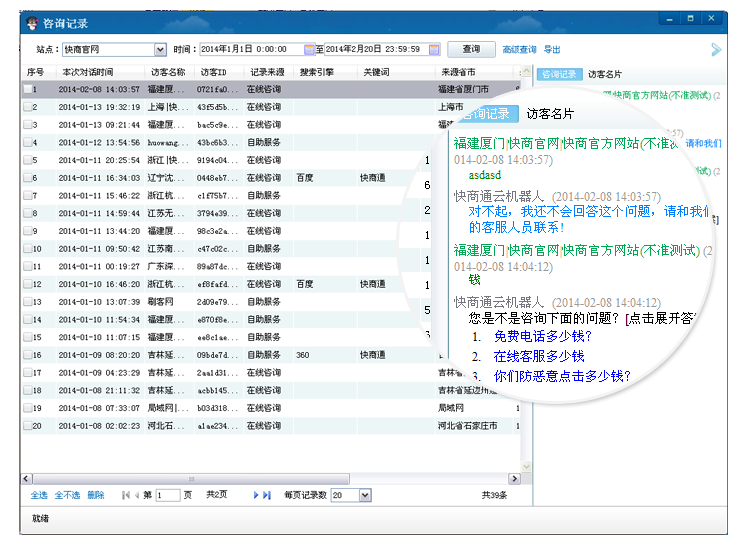
Task: Select the 咨询记录 tab in right panel
Action: click(559, 74)
